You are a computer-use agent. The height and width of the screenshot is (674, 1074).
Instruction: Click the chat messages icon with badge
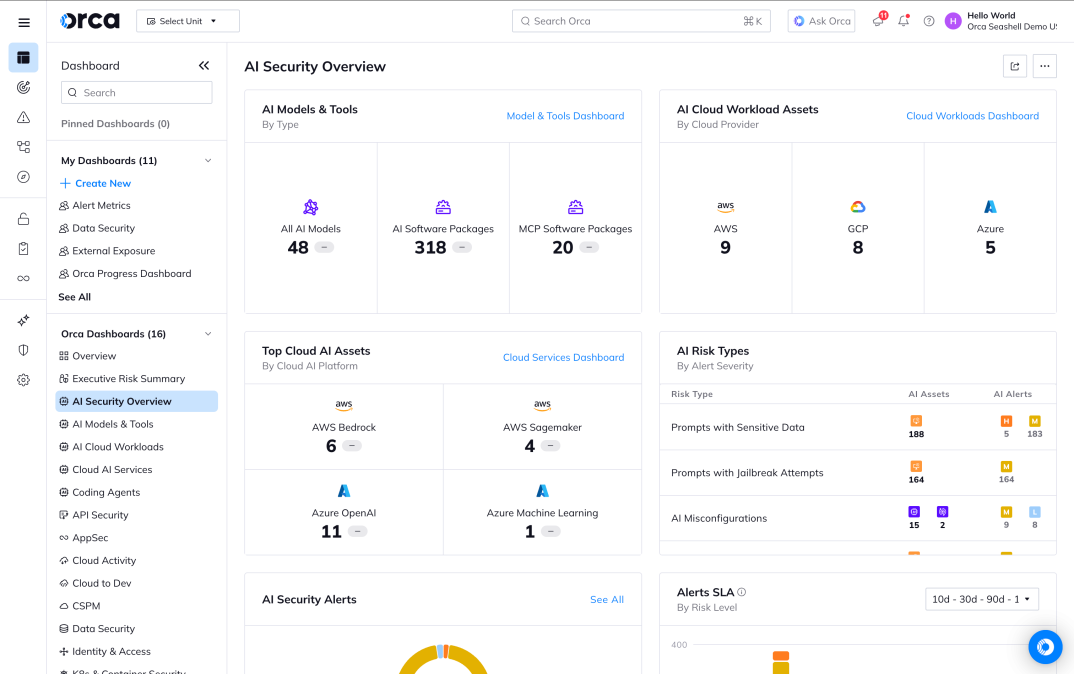(878, 21)
